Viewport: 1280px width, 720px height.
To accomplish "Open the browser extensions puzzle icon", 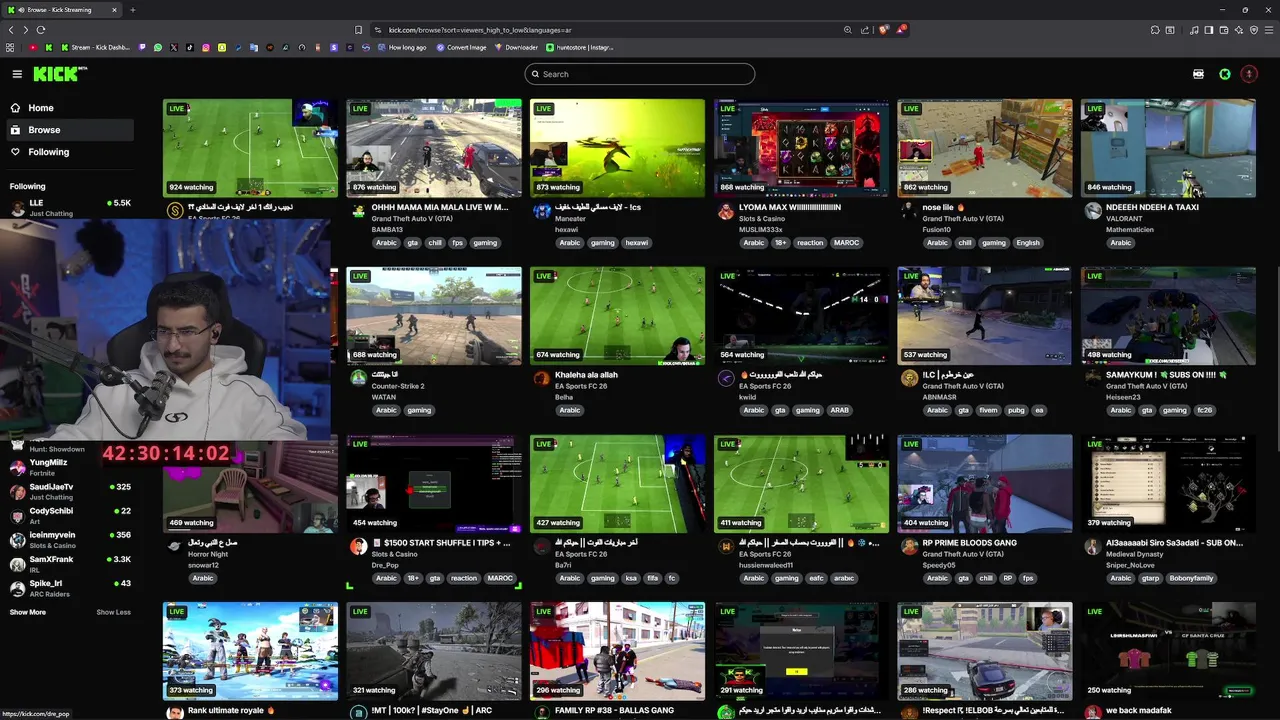I will [x=1155, y=30].
